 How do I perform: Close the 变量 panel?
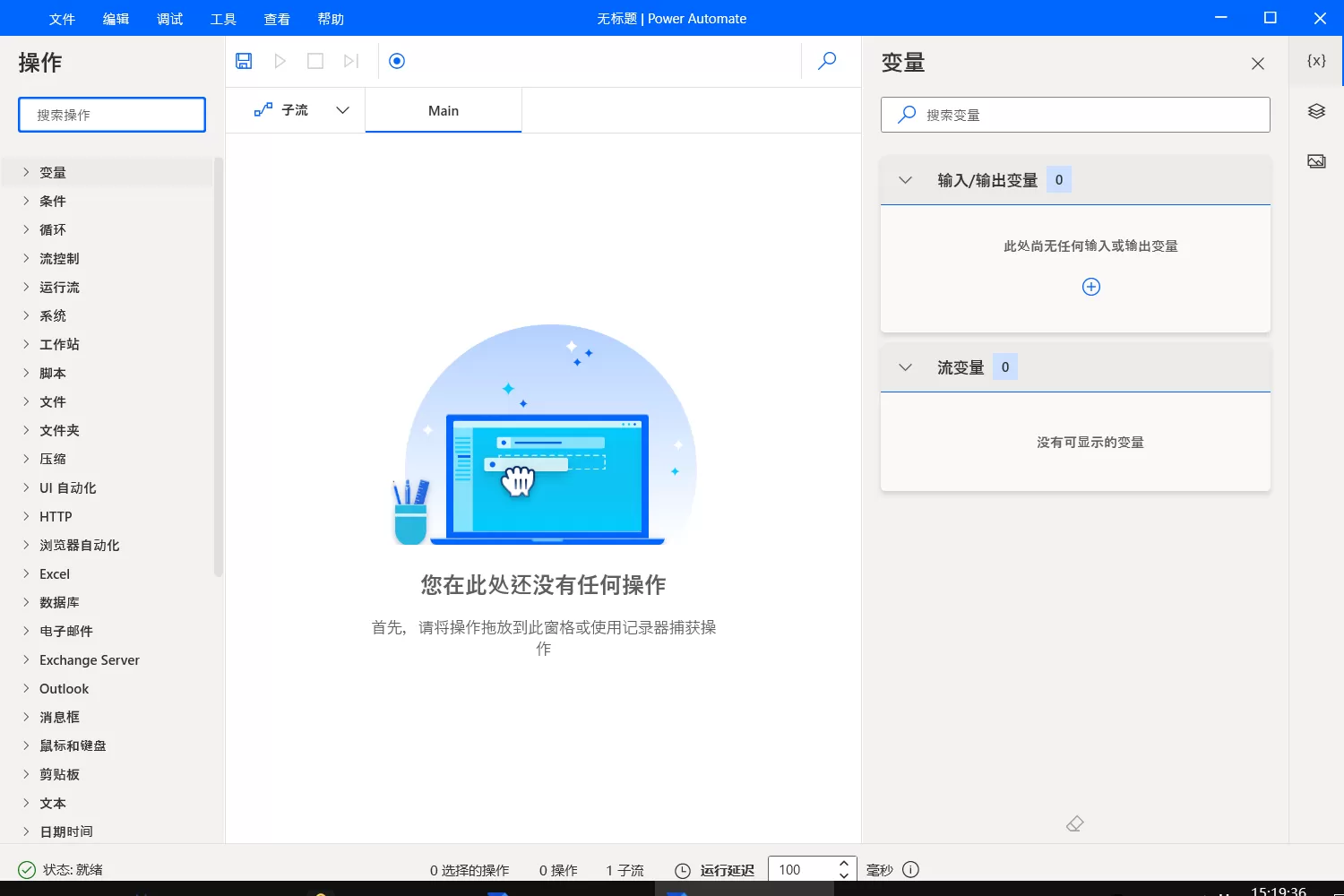click(1257, 63)
